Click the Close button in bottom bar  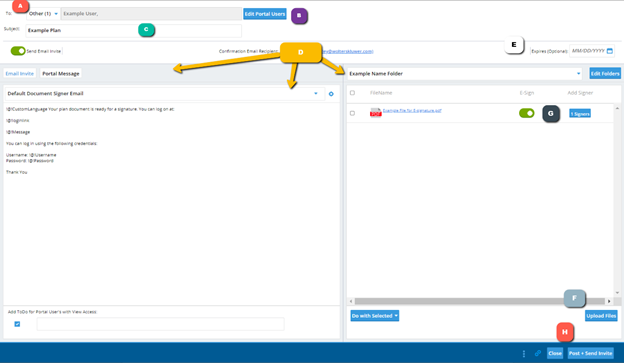coord(555,353)
